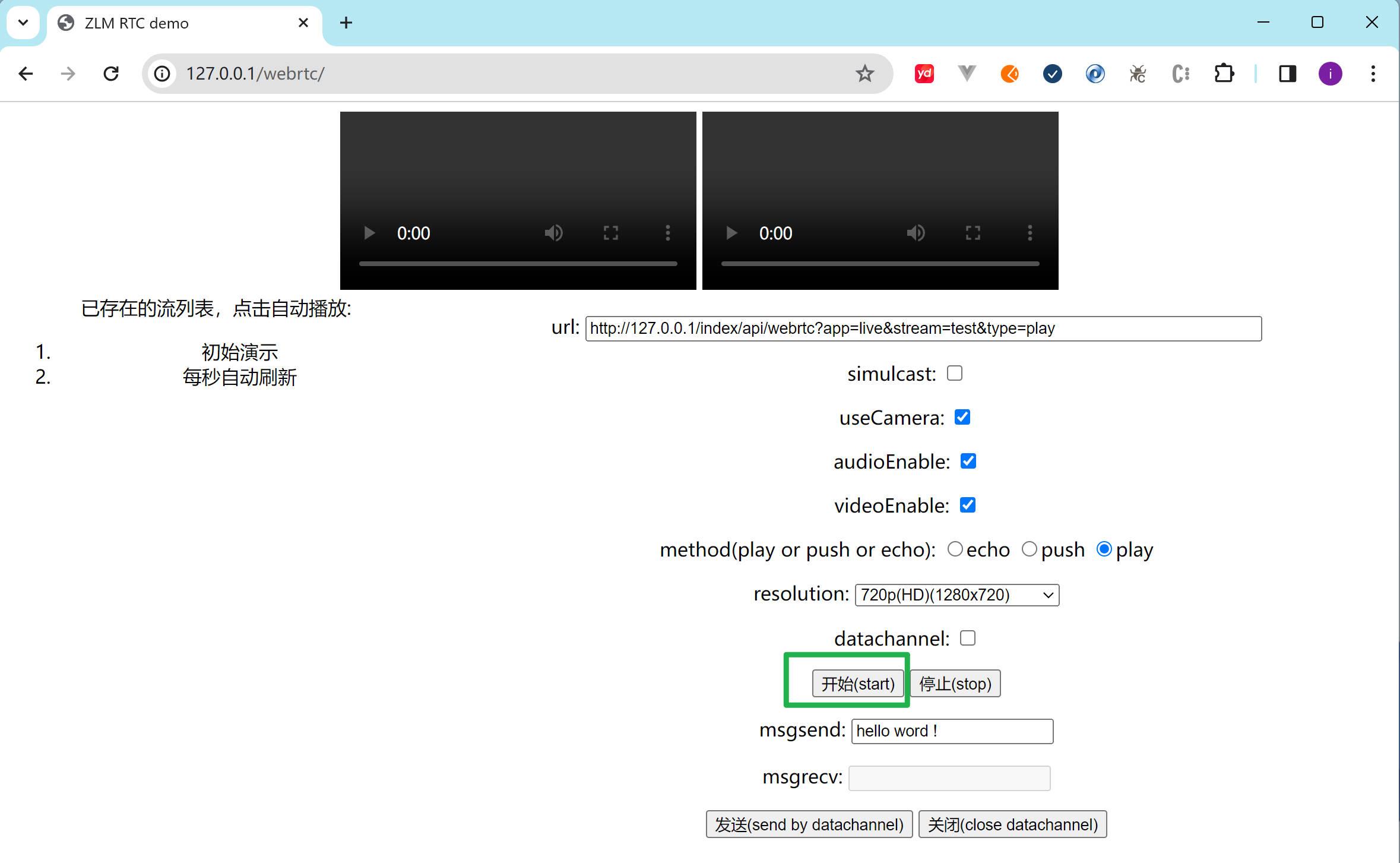Open the dark blue checkmark extension
This screenshot has height=863, width=1400.
[1052, 74]
